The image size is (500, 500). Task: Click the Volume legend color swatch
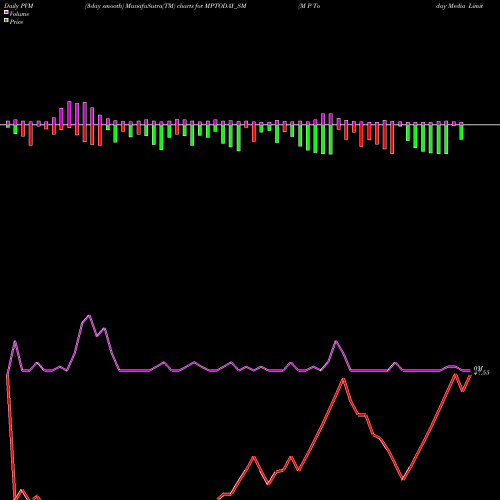(6, 12)
